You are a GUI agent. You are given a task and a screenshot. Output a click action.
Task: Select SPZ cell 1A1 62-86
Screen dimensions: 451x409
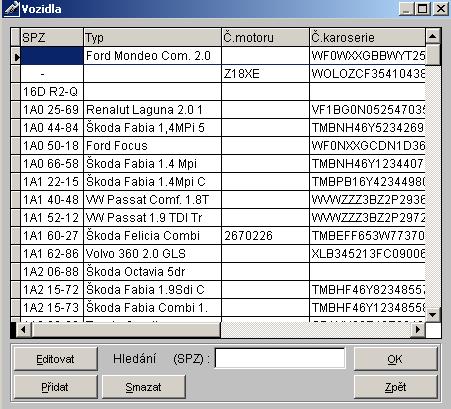tap(52, 254)
